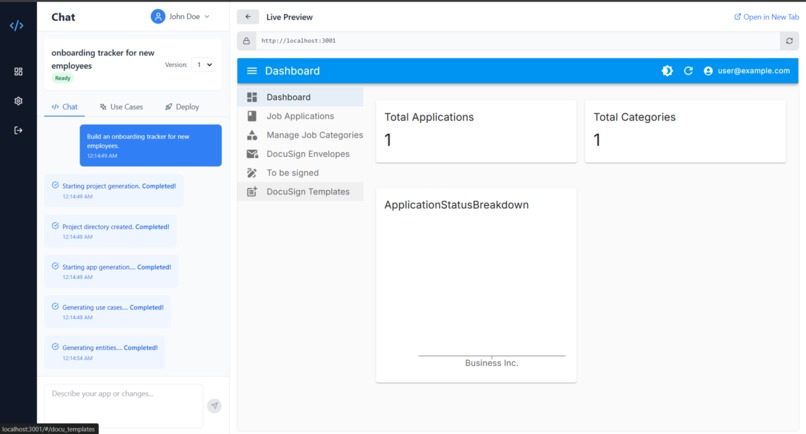Screen dimensions: 806x434
Task: Click the back arrow in Live Preview
Action: (x=248, y=17)
